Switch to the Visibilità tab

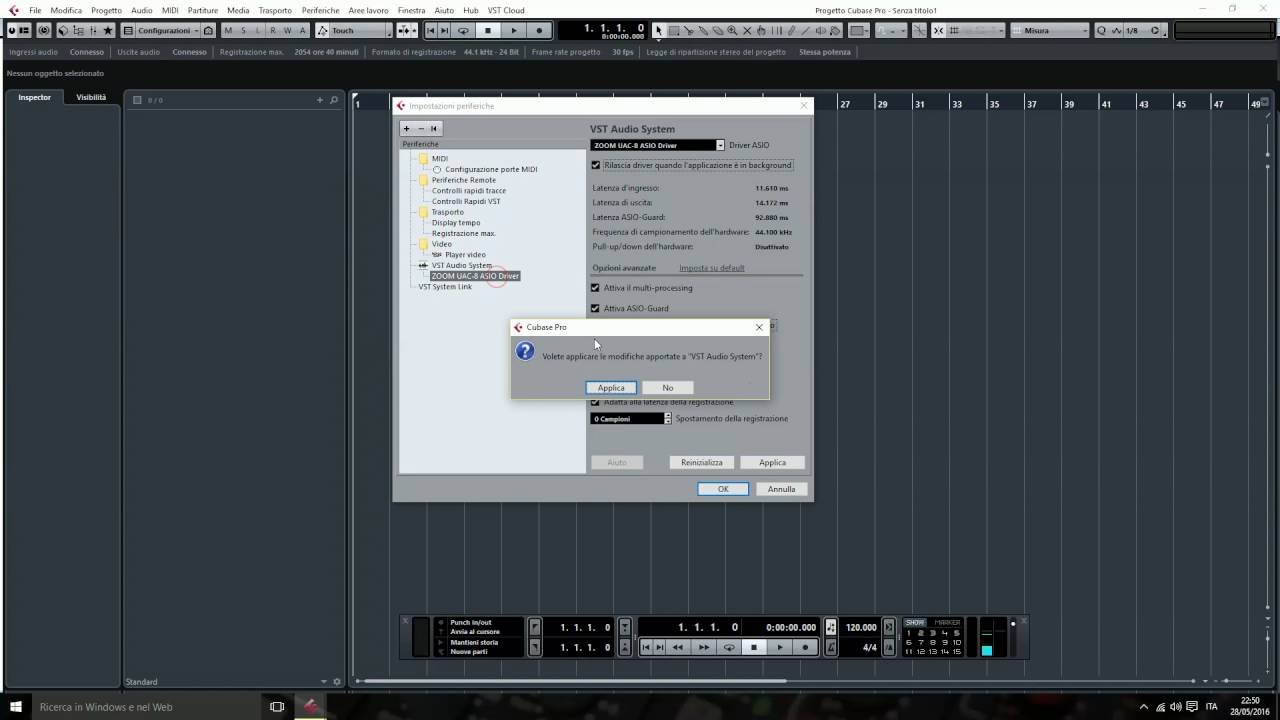[91, 97]
